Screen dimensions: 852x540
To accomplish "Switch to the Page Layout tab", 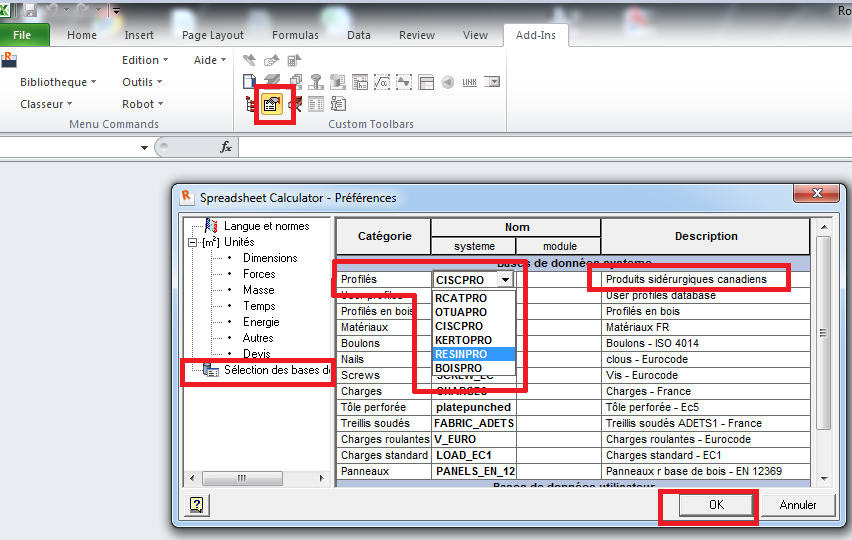I will (x=212, y=35).
